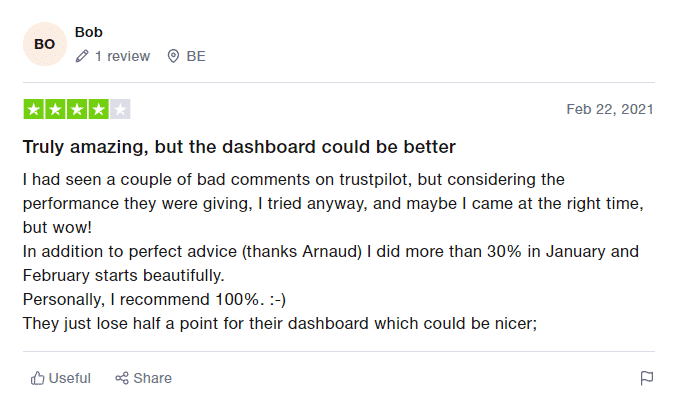Click the Feb 22, 2021 date
Viewport: 676px width, 410px height.
click(610, 109)
